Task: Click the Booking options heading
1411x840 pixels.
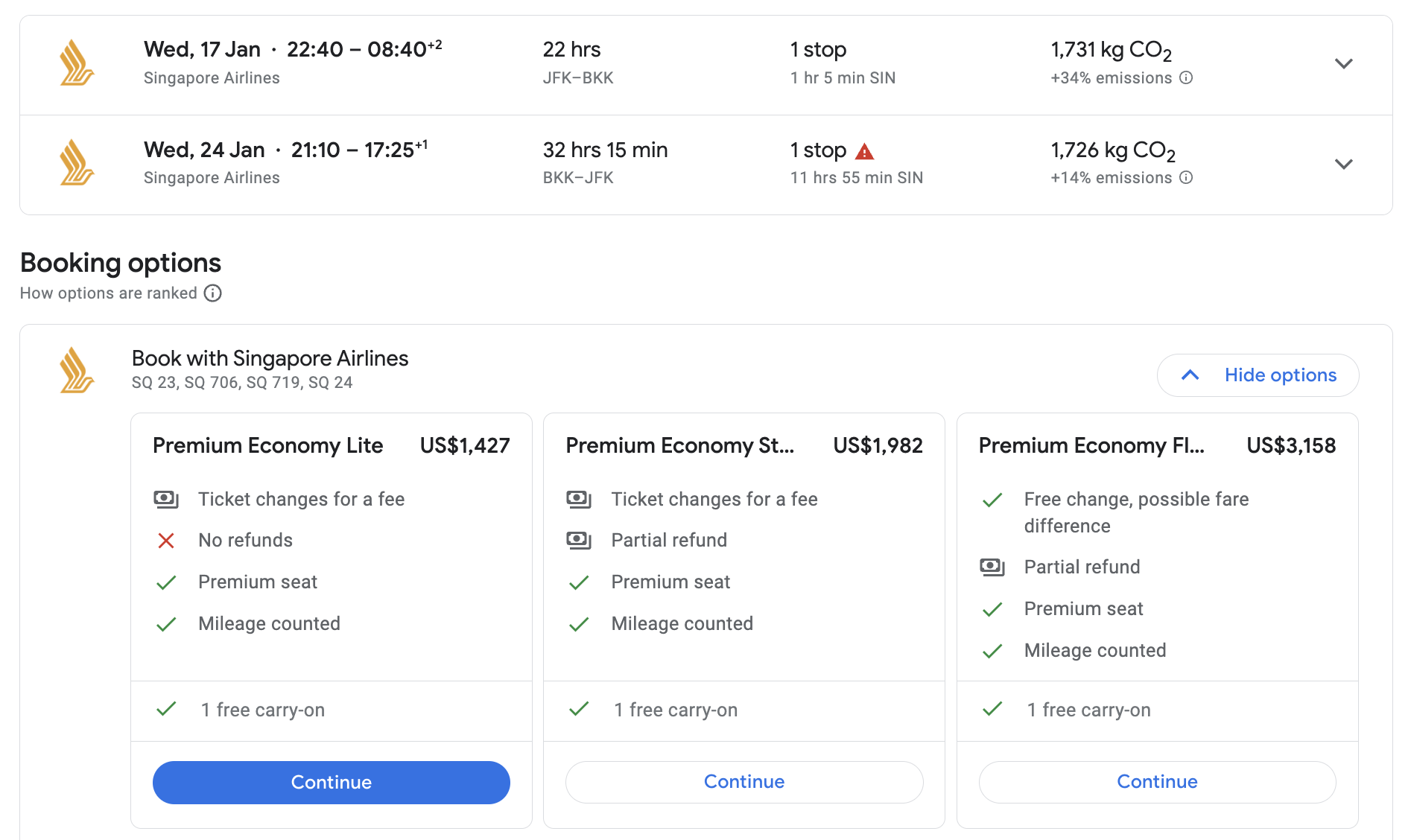Action: pyautogui.click(x=121, y=263)
